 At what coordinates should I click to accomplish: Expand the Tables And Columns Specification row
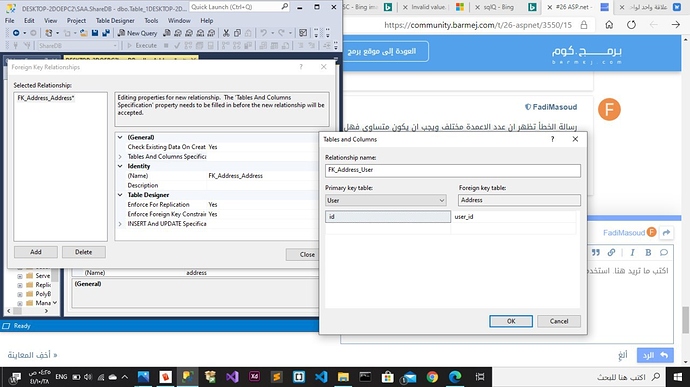120,156
